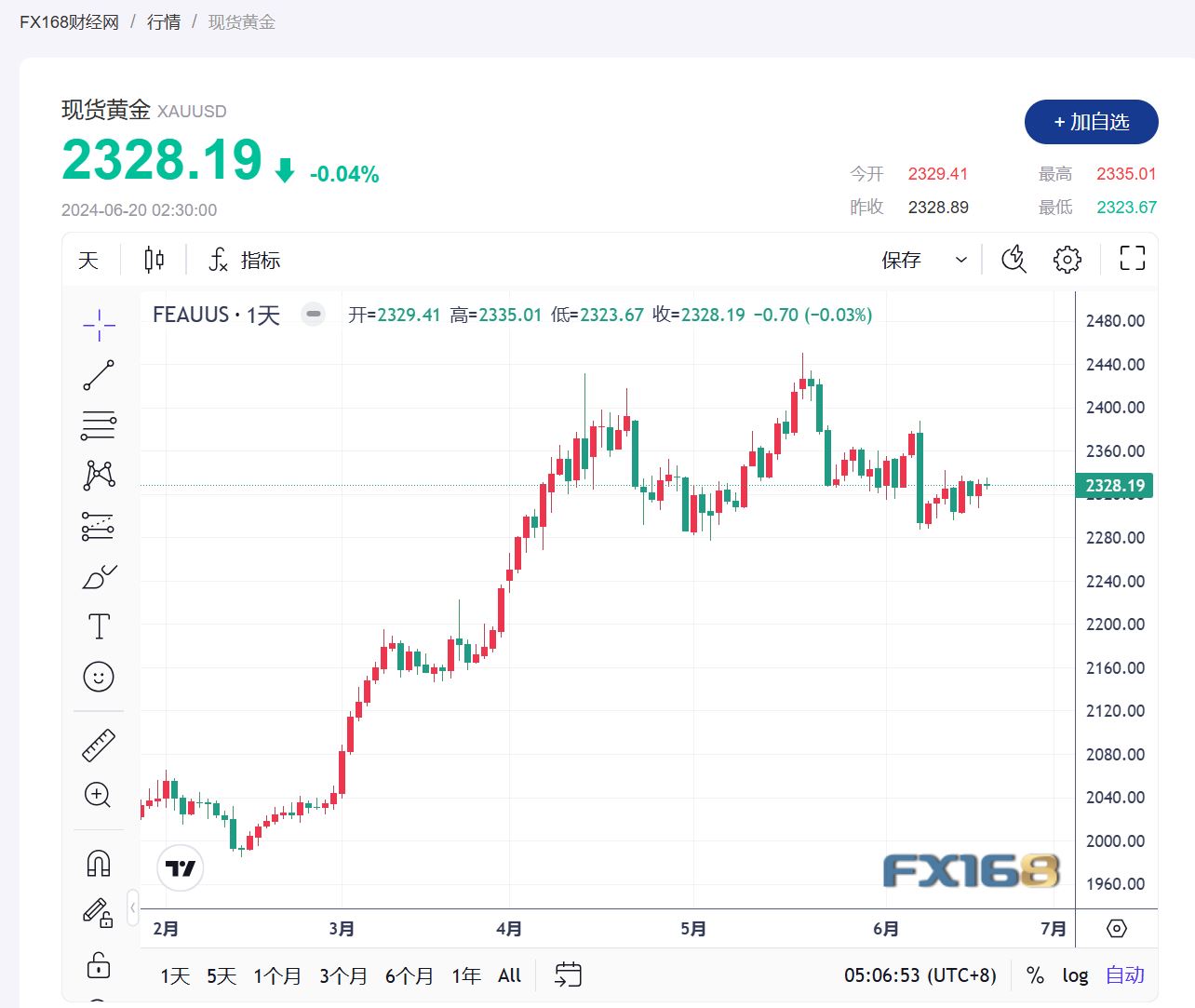Image resolution: width=1195 pixels, height=1008 pixels.
Task: Select the crosshair cursor tool
Action: [x=99, y=325]
